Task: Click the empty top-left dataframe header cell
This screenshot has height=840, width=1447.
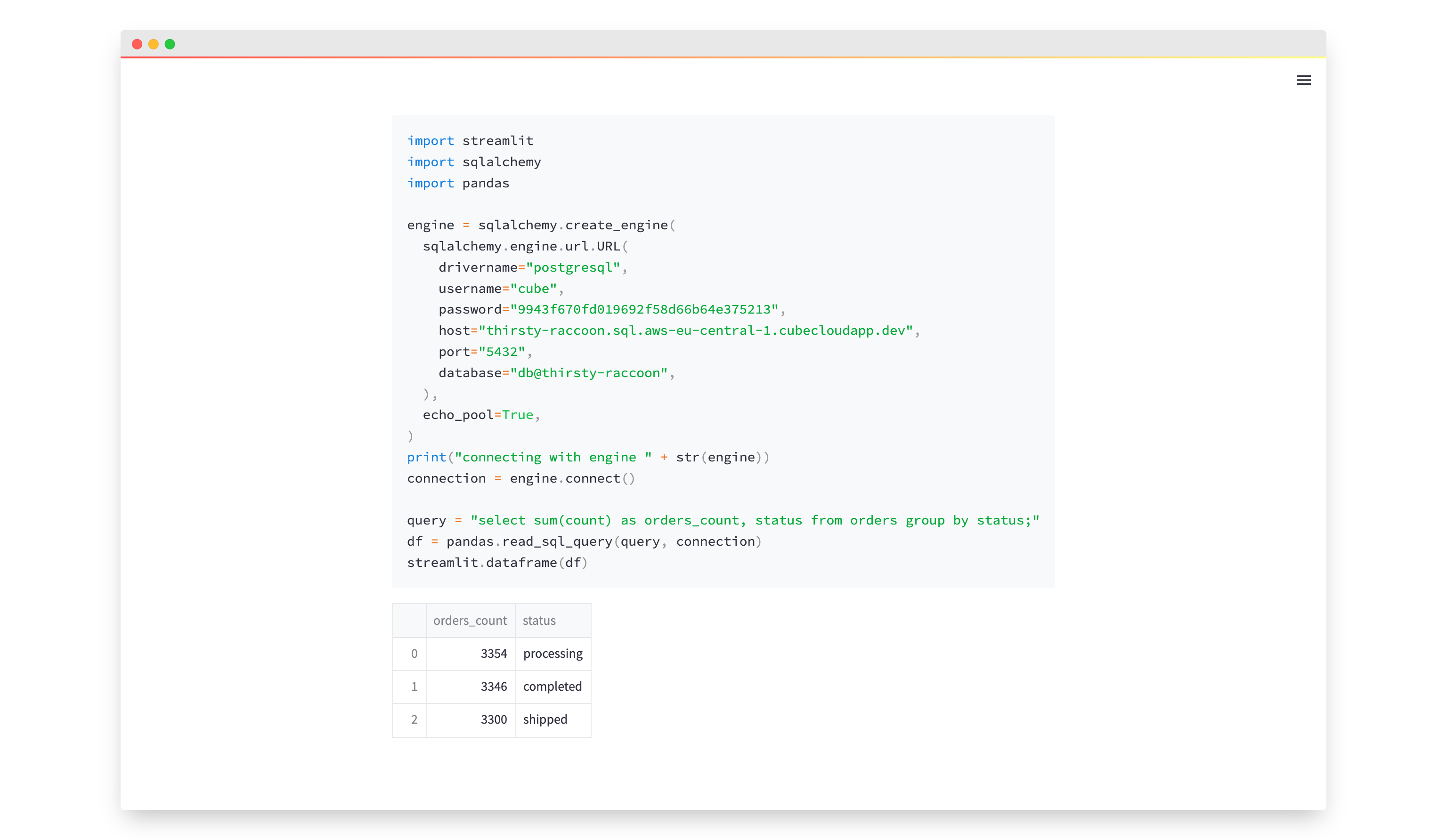Action: 409,620
